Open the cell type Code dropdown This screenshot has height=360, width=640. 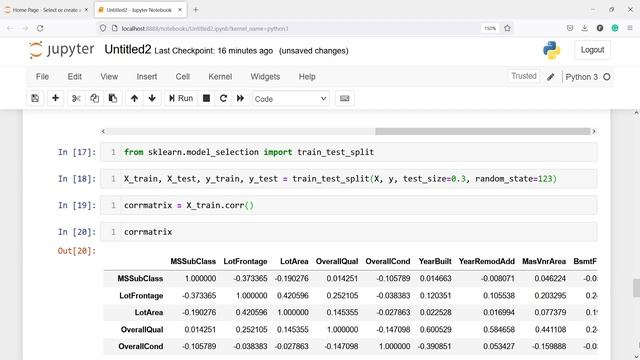click(x=291, y=99)
